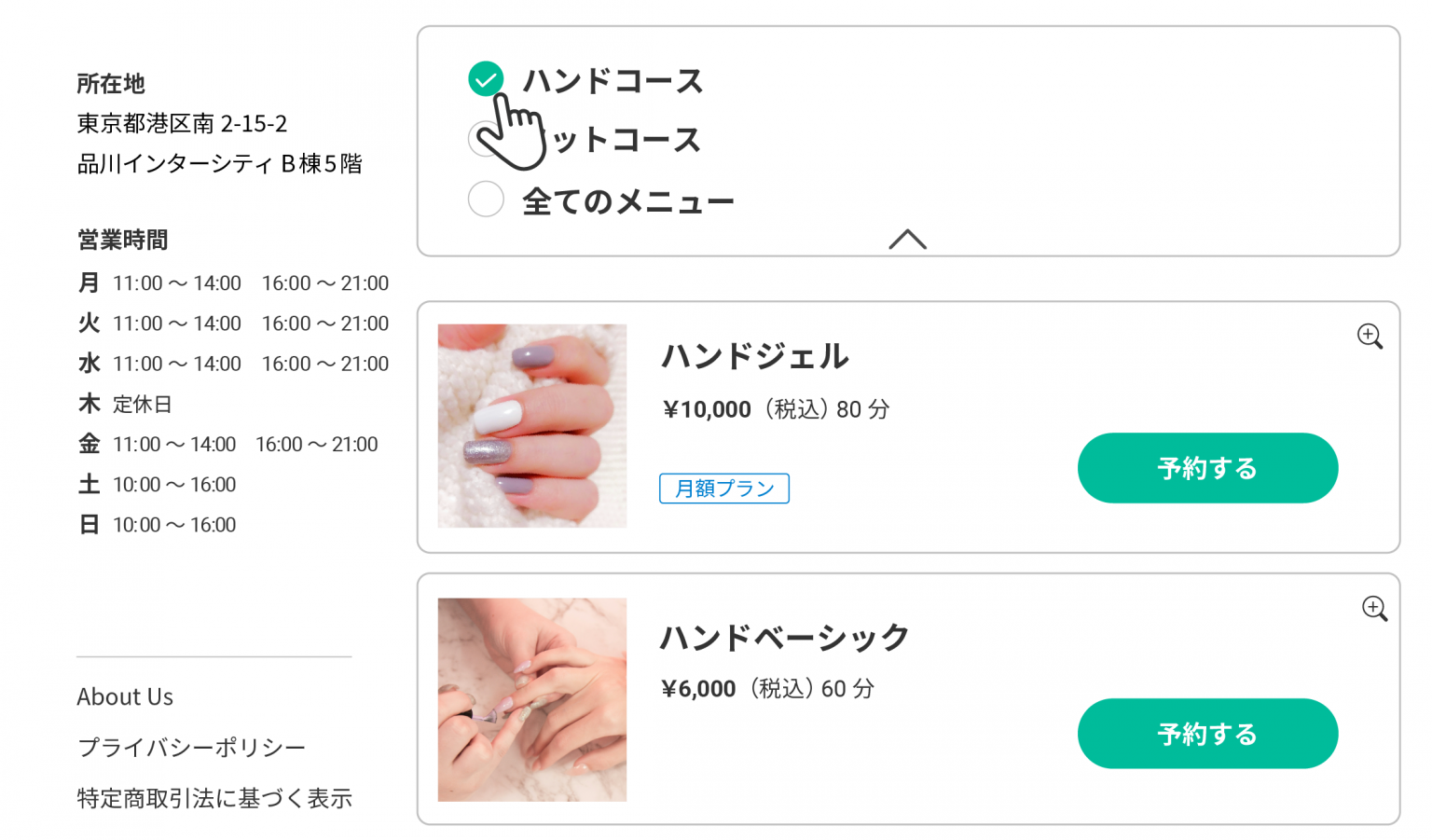Screen dimensions: 1432x840
Task: Open the About Us link
Action: (125, 697)
